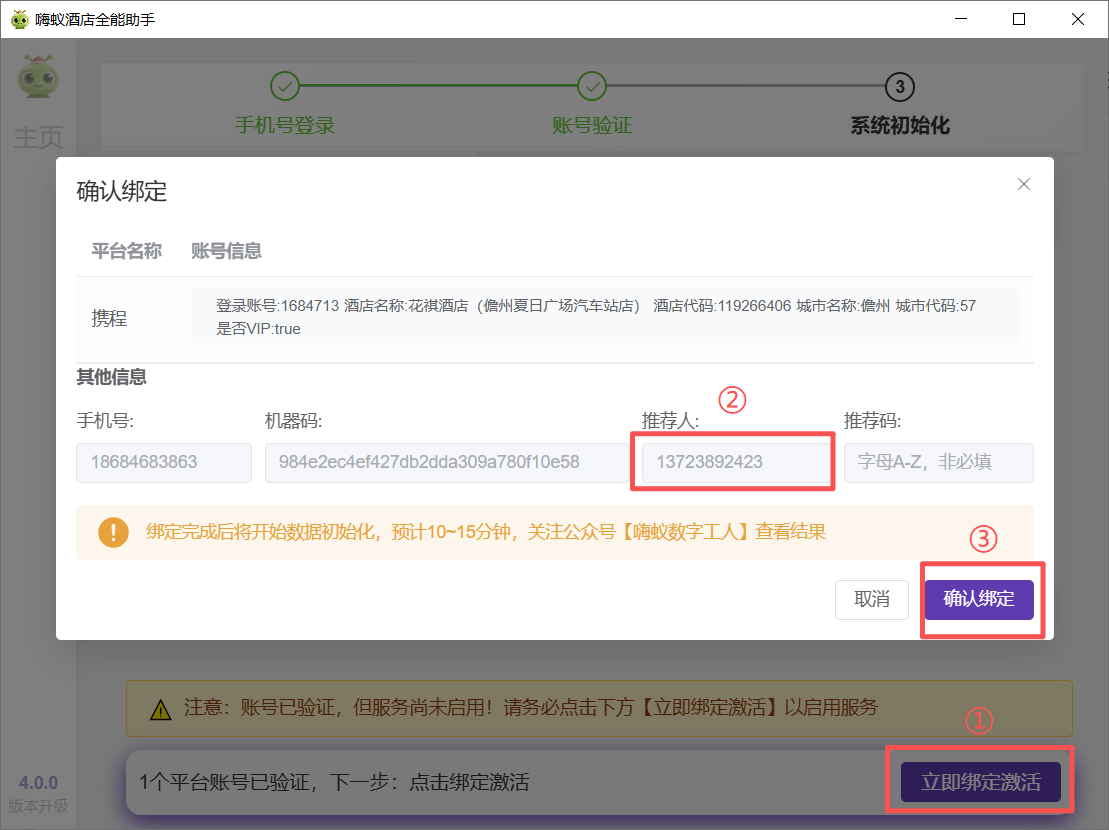Click the numbered circle on 系统初始化 step
The width and height of the screenshot is (1109, 830).
(x=898, y=87)
